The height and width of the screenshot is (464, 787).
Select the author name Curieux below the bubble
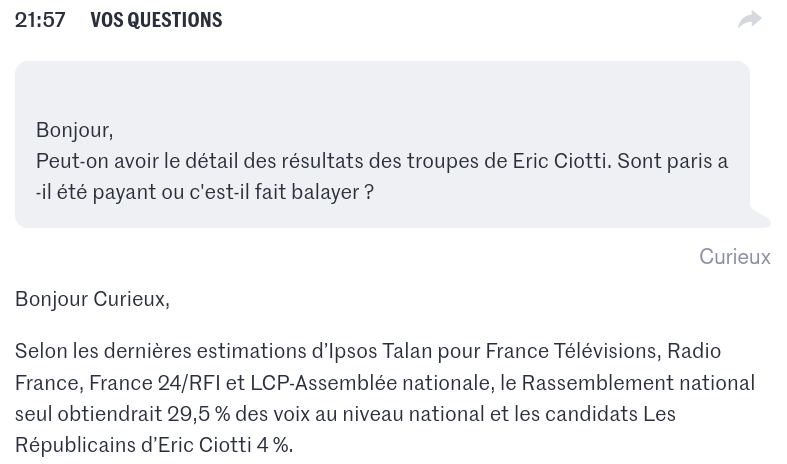pyautogui.click(x=734, y=257)
